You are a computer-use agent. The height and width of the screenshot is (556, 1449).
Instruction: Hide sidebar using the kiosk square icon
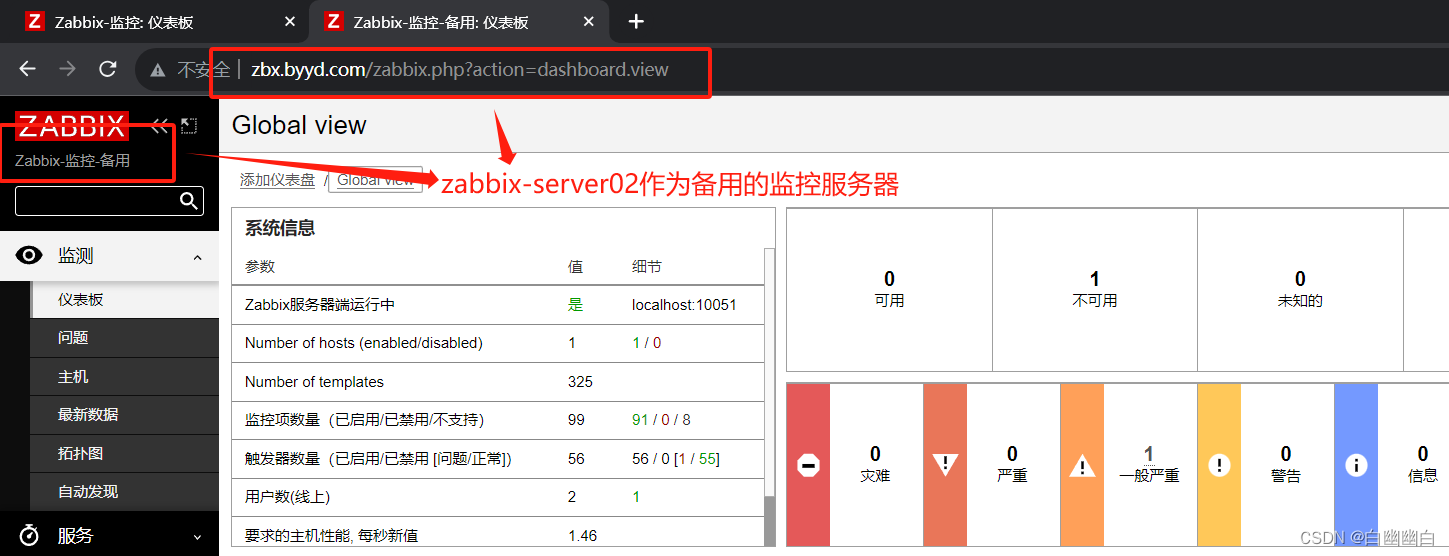coord(189,126)
